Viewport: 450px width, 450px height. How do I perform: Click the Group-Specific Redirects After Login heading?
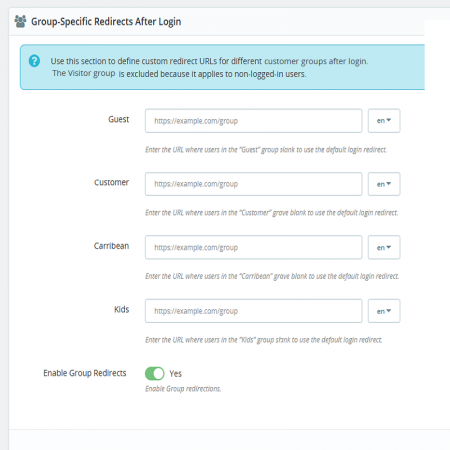pos(106,22)
